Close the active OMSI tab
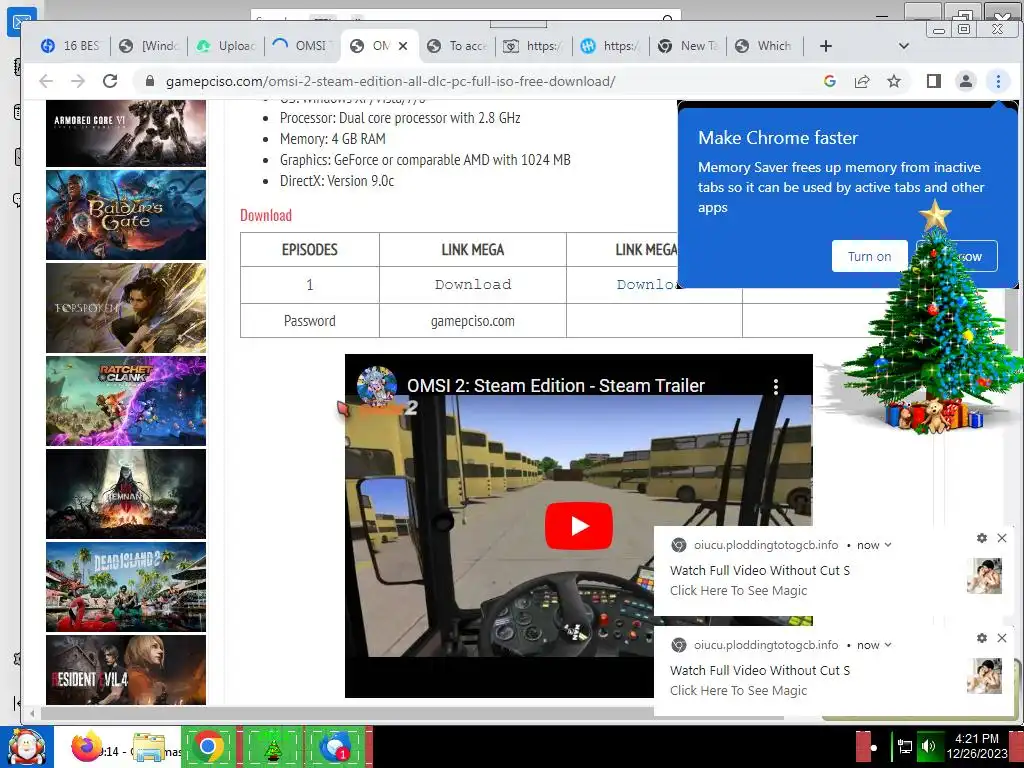 coord(403,46)
